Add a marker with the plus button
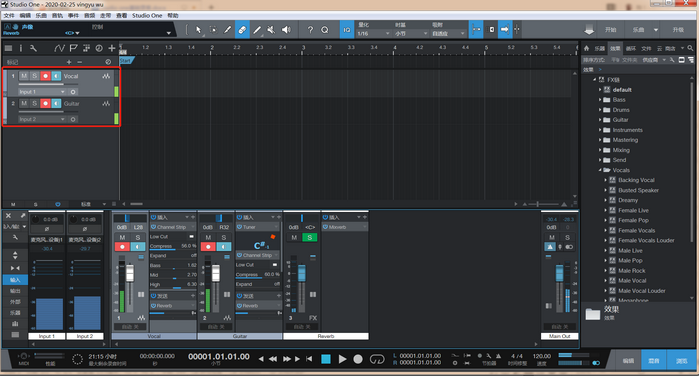 (x=69, y=62)
